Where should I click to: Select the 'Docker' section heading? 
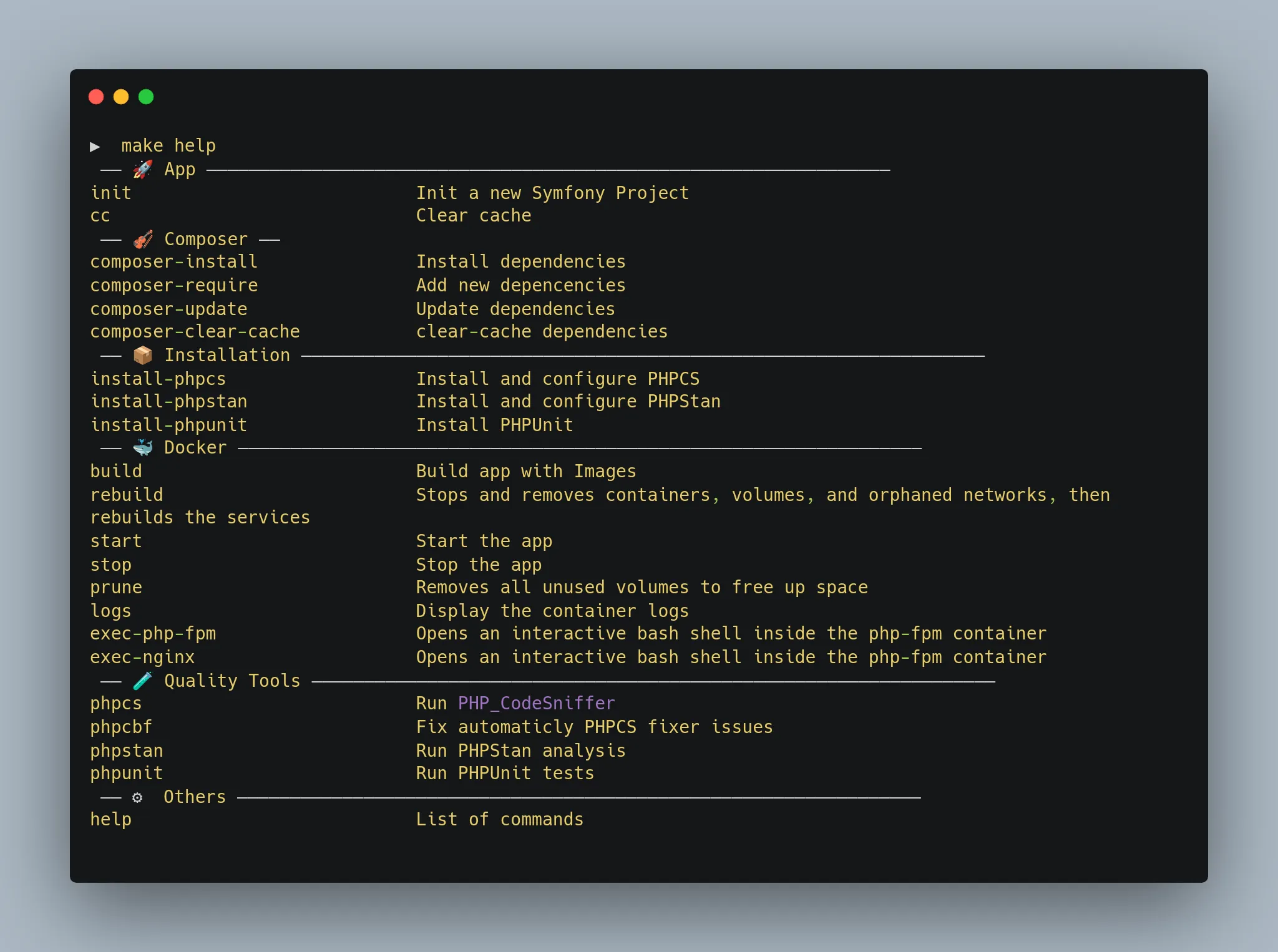tap(195, 447)
